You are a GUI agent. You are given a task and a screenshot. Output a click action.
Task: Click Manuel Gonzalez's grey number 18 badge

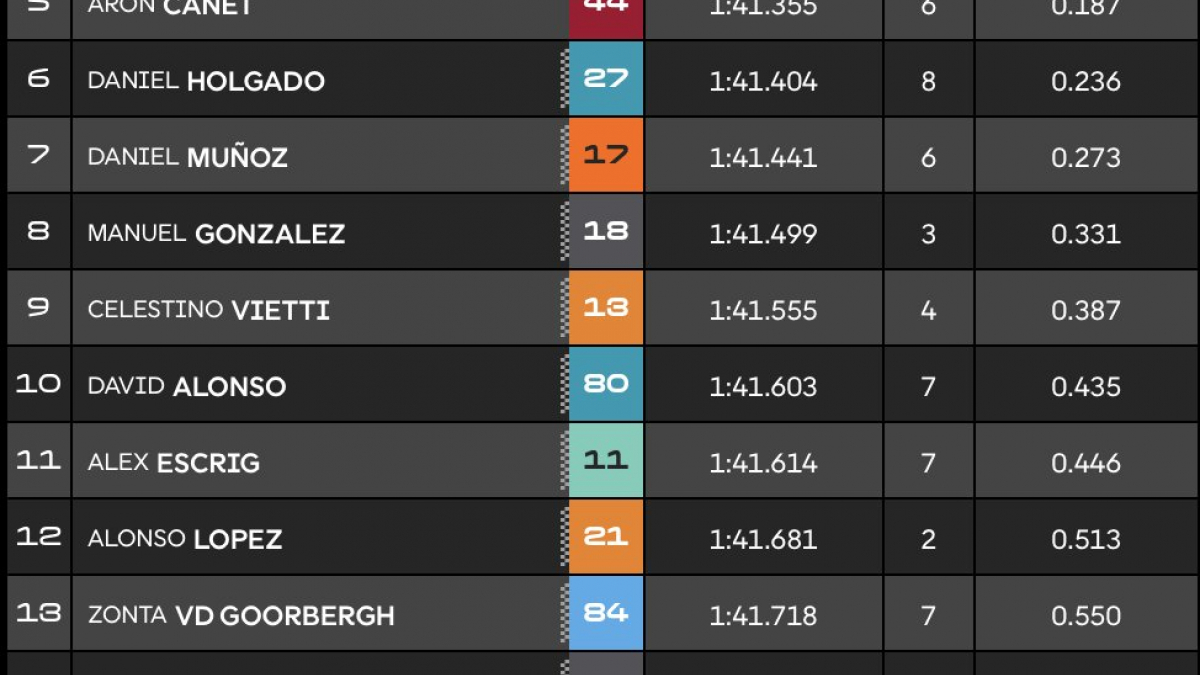click(606, 232)
